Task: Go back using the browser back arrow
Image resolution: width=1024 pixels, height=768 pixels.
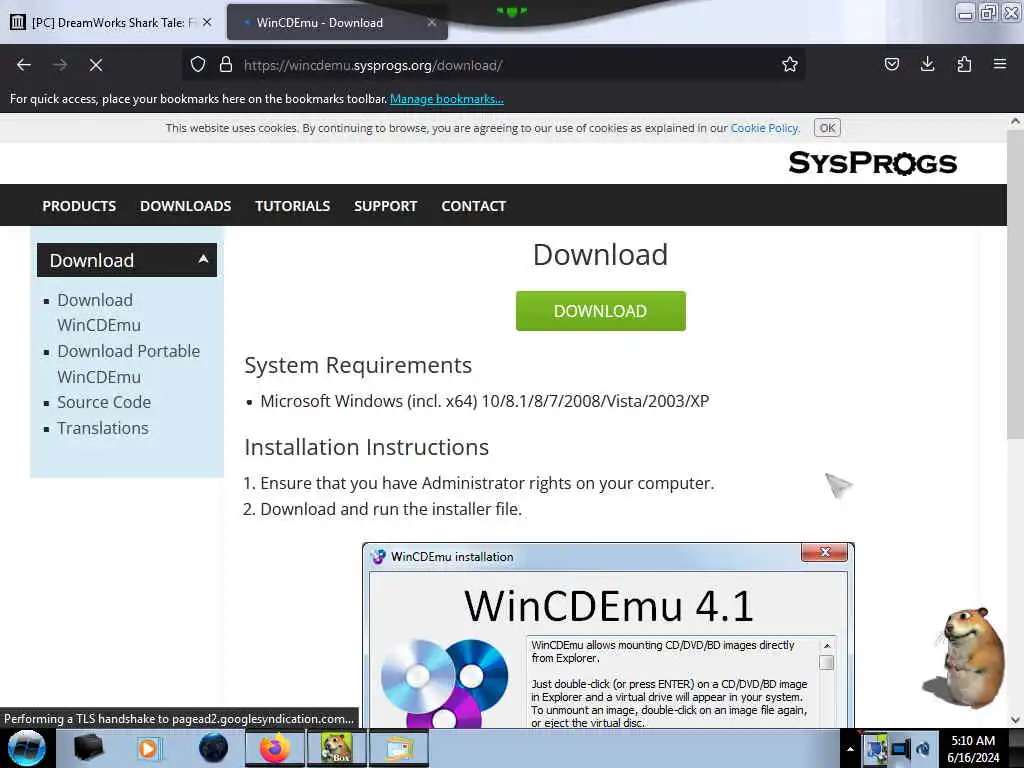Action: tap(24, 65)
